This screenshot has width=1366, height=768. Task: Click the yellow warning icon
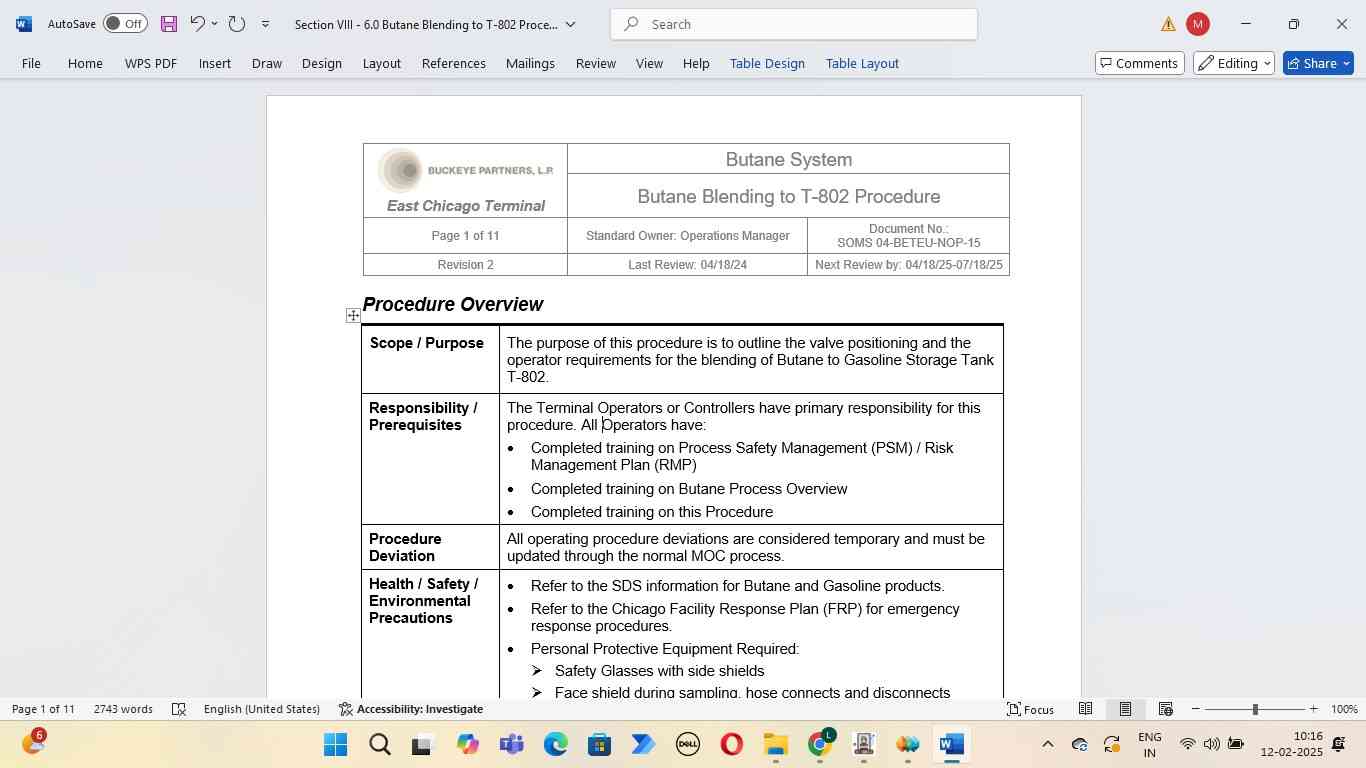click(1168, 24)
